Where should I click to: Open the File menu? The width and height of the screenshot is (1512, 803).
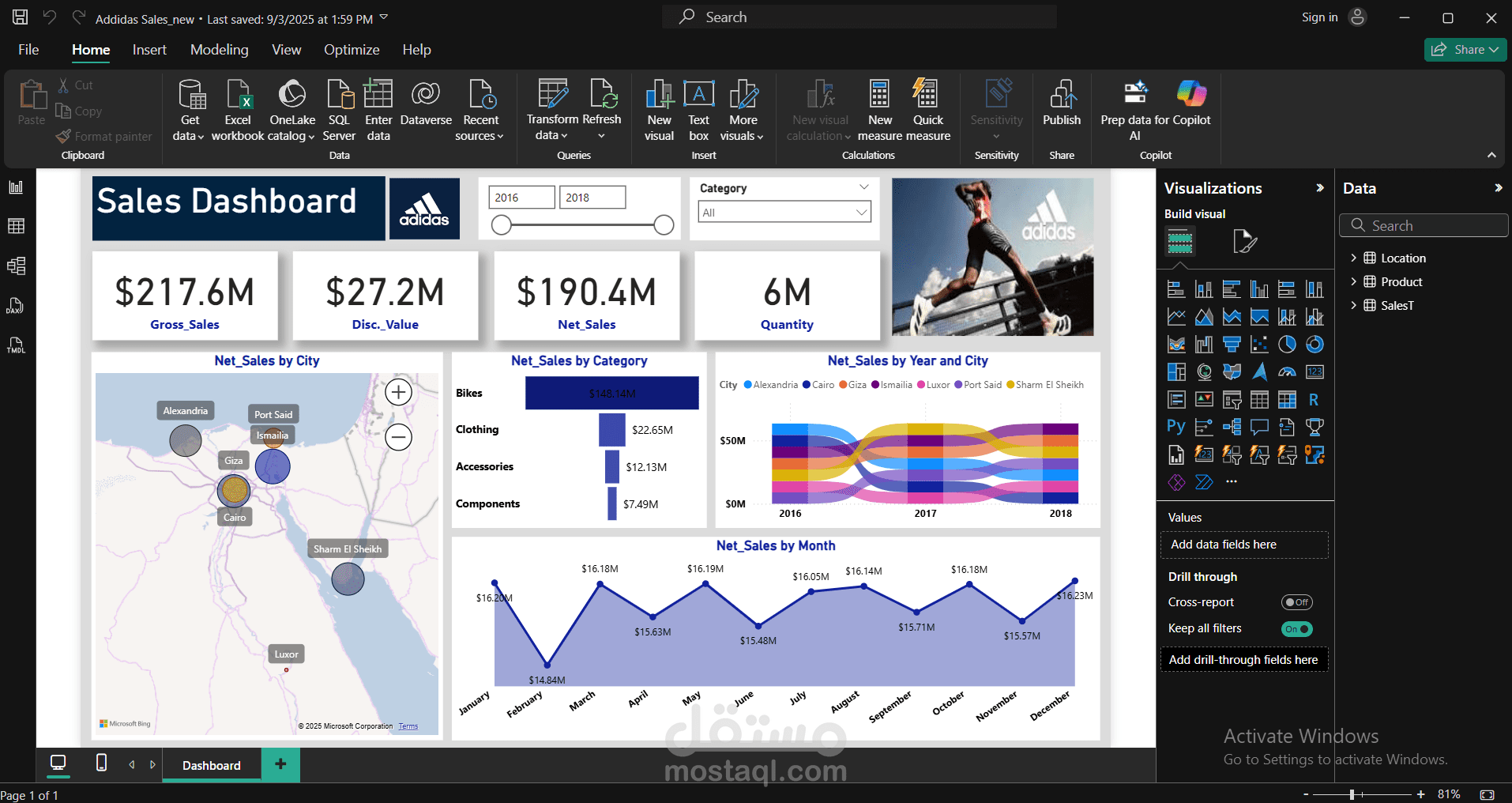click(x=28, y=49)
